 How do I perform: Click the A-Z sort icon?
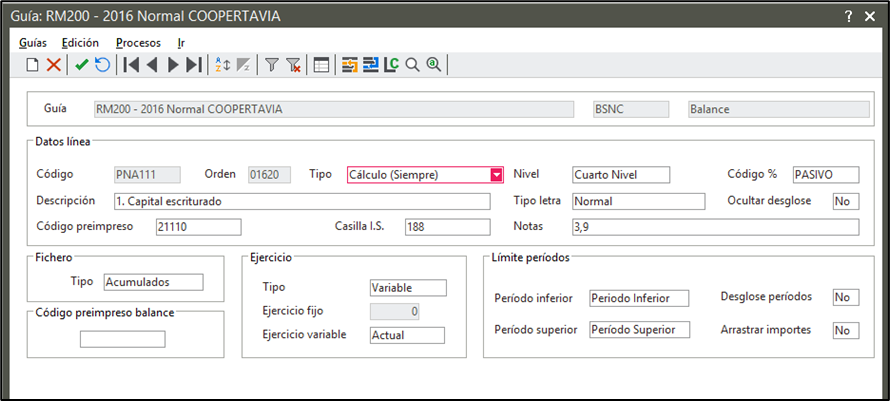pyautogui.click(x=222, y=65)
